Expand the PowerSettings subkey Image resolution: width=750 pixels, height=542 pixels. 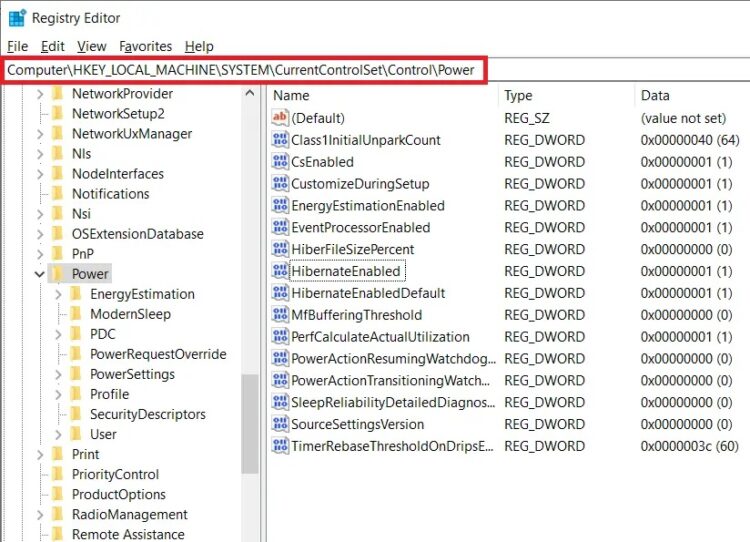click(x=58, y=375)
